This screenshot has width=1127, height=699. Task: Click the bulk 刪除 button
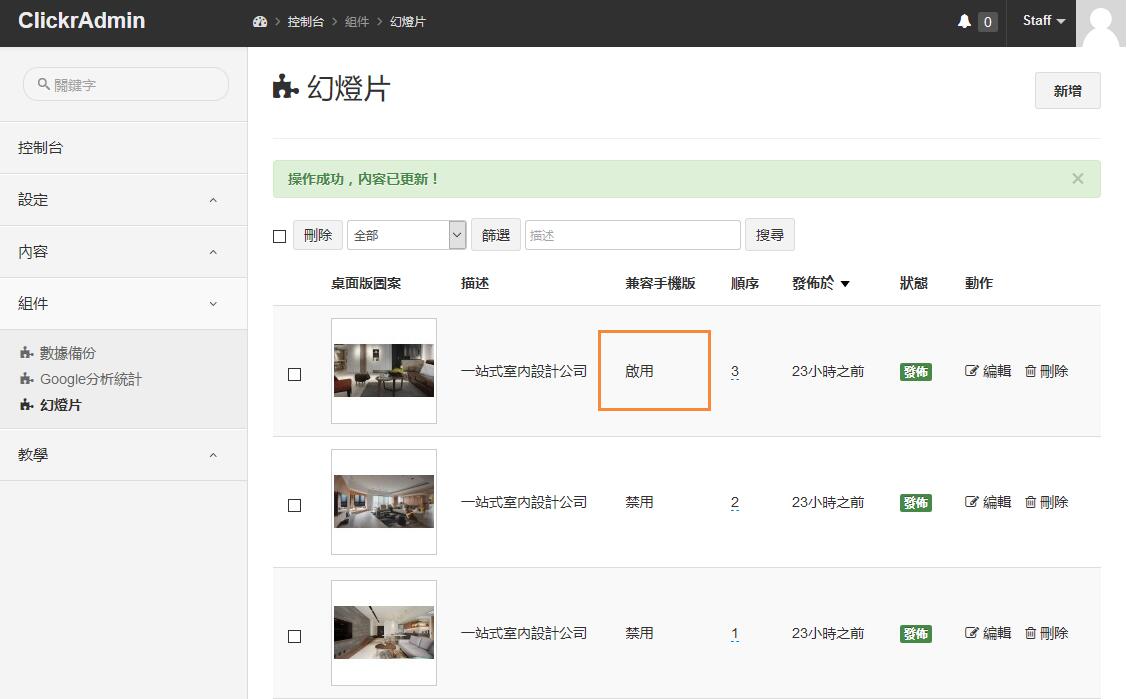[x=318, y=235]
